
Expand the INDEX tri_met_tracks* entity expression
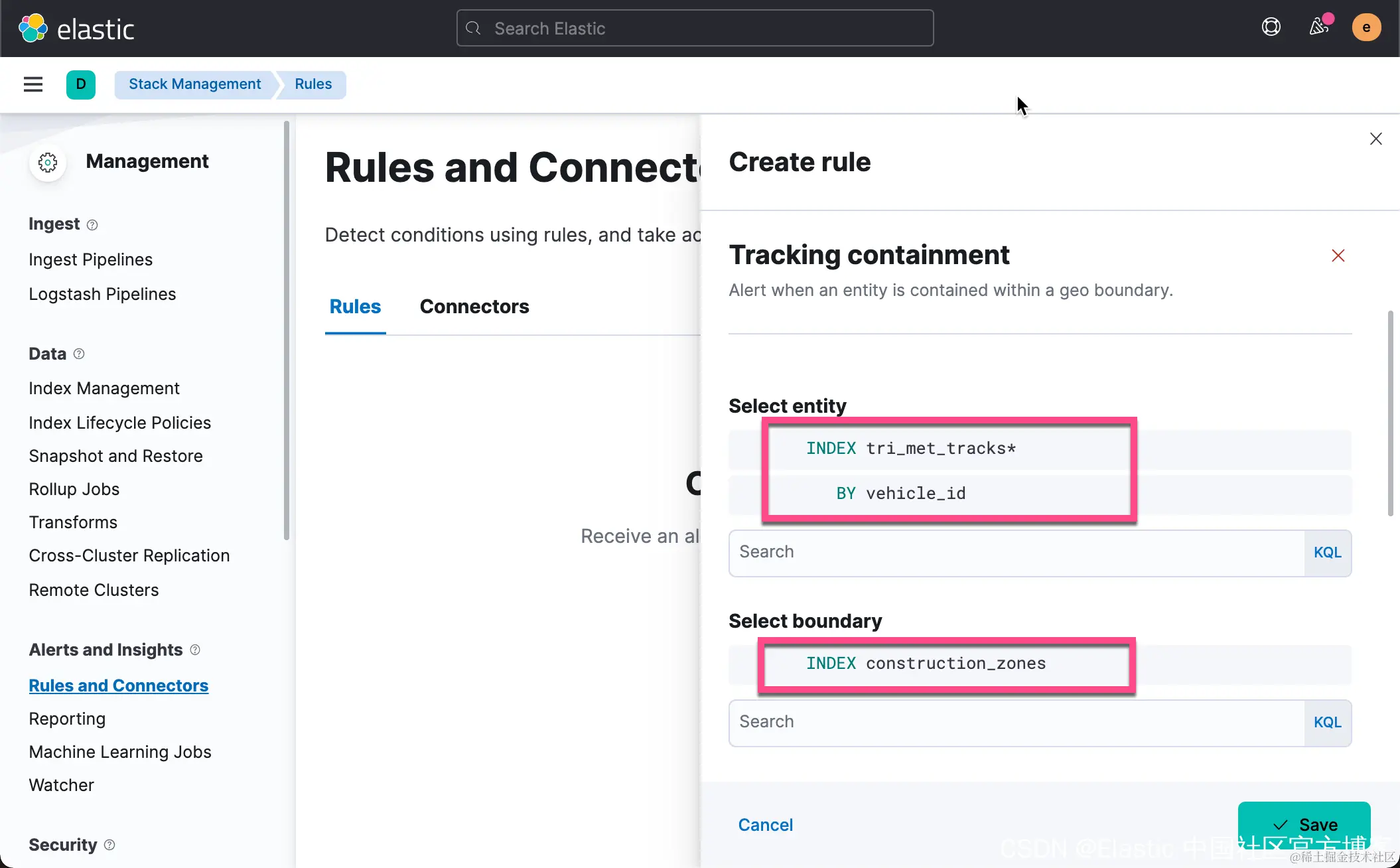910,449
